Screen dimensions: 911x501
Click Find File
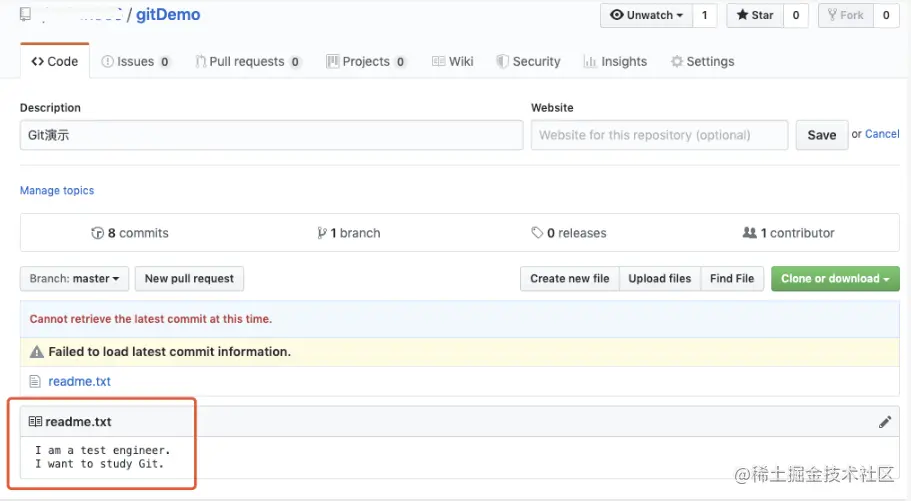pyautogui.click(x=732, y=278)
